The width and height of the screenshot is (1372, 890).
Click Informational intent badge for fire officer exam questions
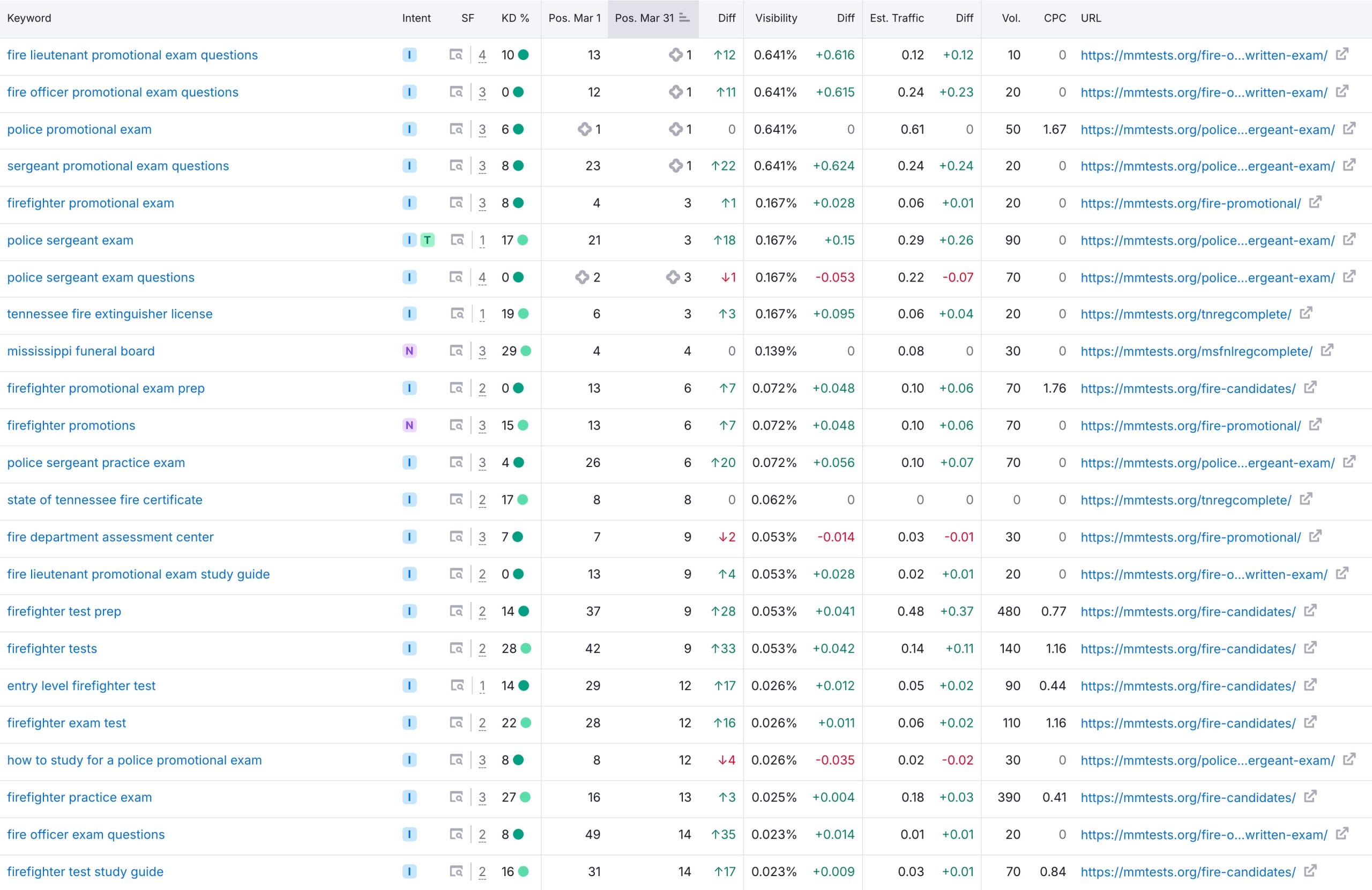(409, 834)
